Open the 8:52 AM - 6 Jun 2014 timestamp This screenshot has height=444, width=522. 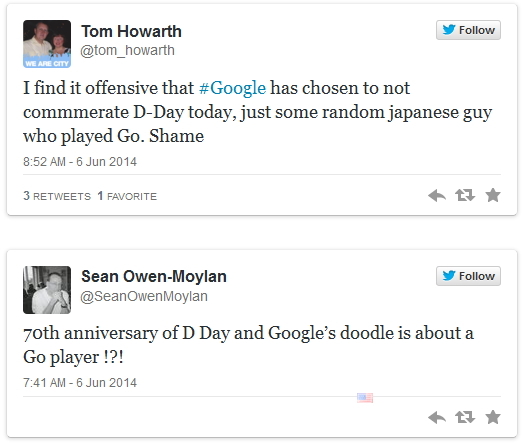(80, 162)
